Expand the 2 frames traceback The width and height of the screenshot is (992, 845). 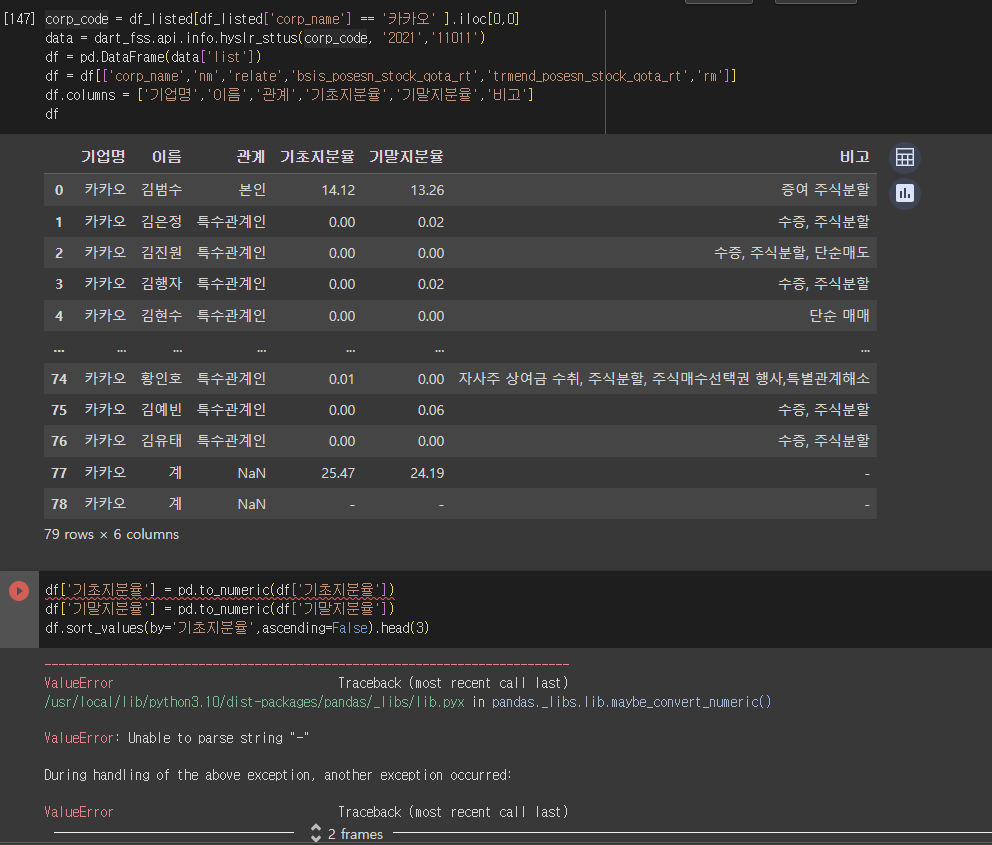pyautogui.click(x=347, y=834)
